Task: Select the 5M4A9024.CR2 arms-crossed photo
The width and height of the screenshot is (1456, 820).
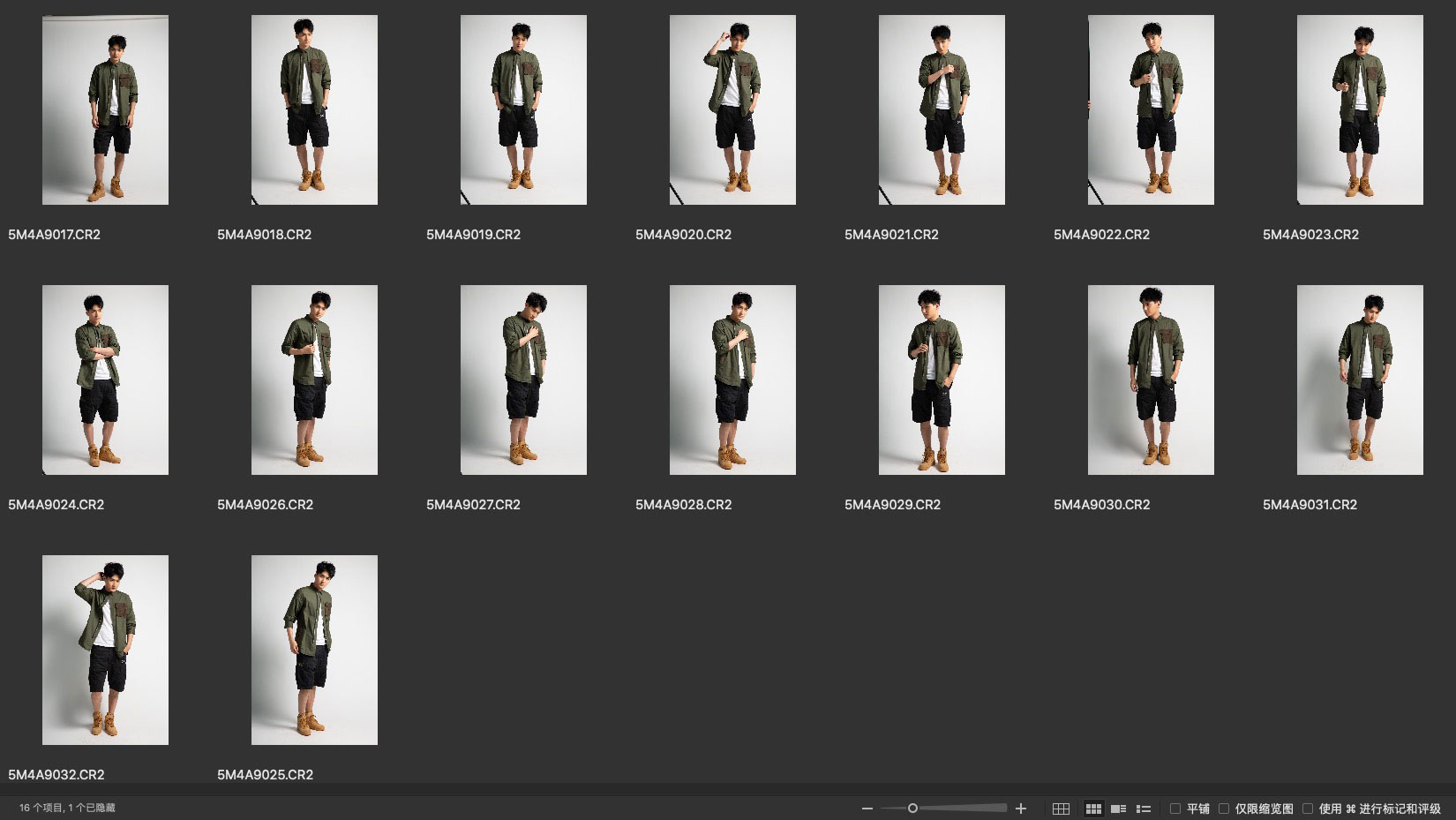Action: coord(105,380)
